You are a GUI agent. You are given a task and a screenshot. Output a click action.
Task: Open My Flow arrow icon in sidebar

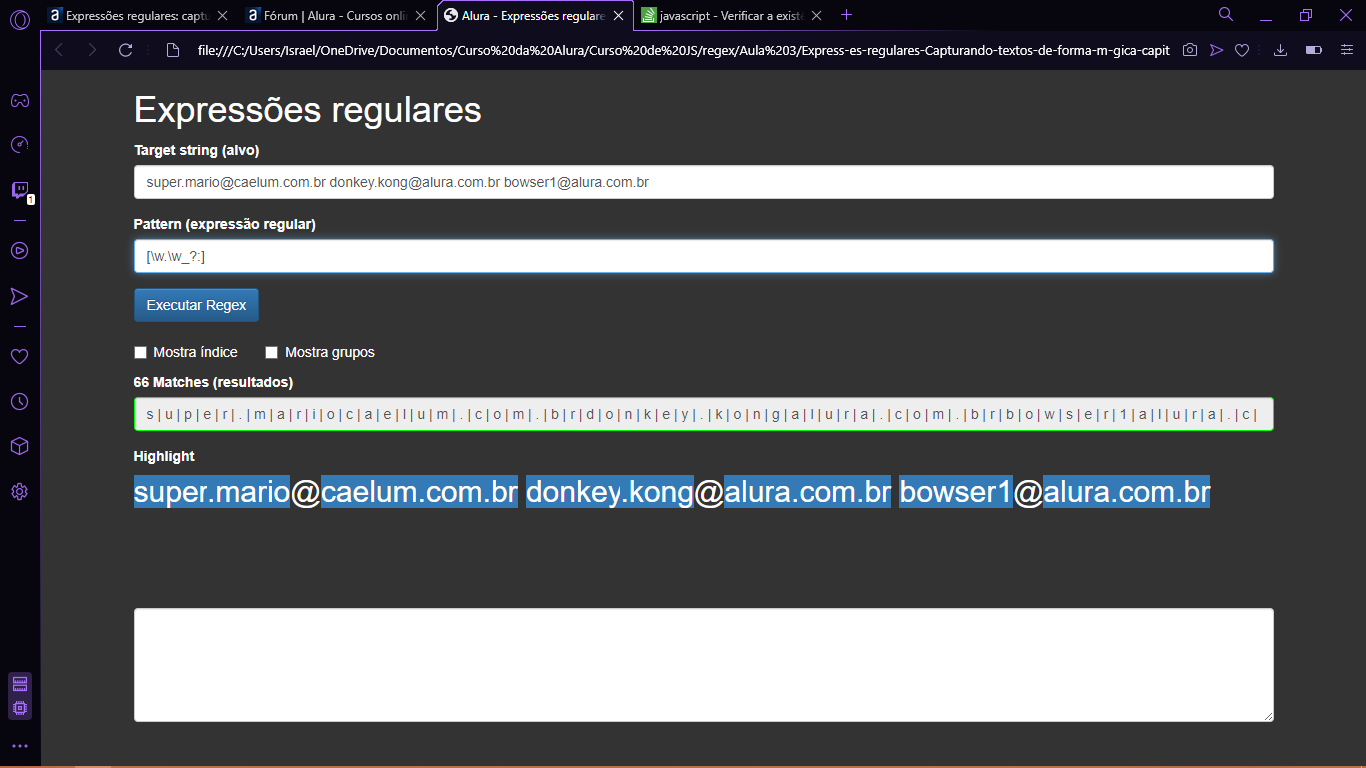point(19,296)
